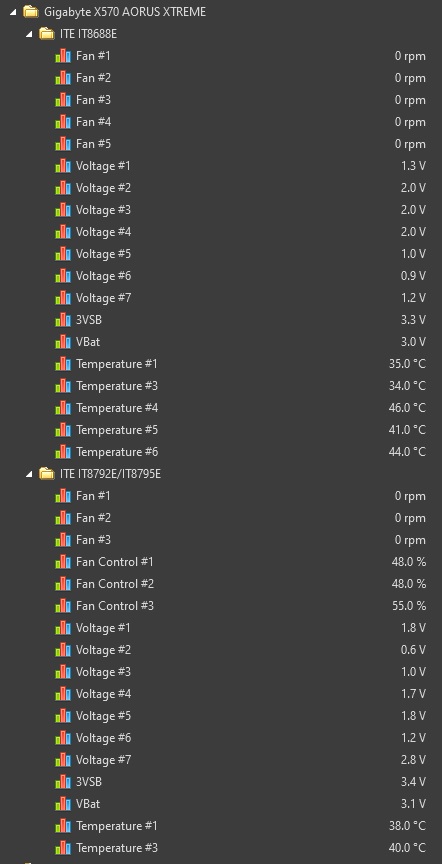Click the ITE IT8792E/IT8795E folder icon
This screenshot has width=442, height=864.
click(47, 473)
